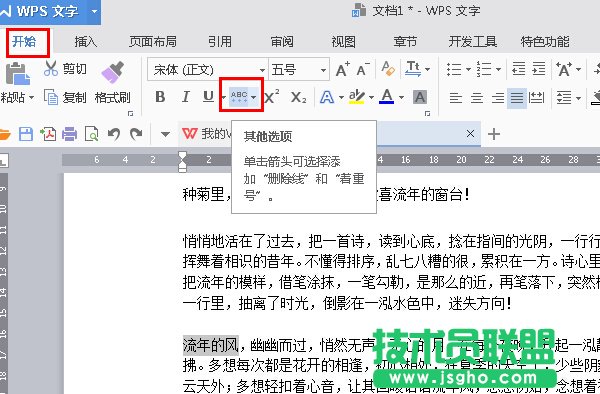Switch to the 插入 ribbon tab
Screen dimensions: 600x394
[86, 41]
